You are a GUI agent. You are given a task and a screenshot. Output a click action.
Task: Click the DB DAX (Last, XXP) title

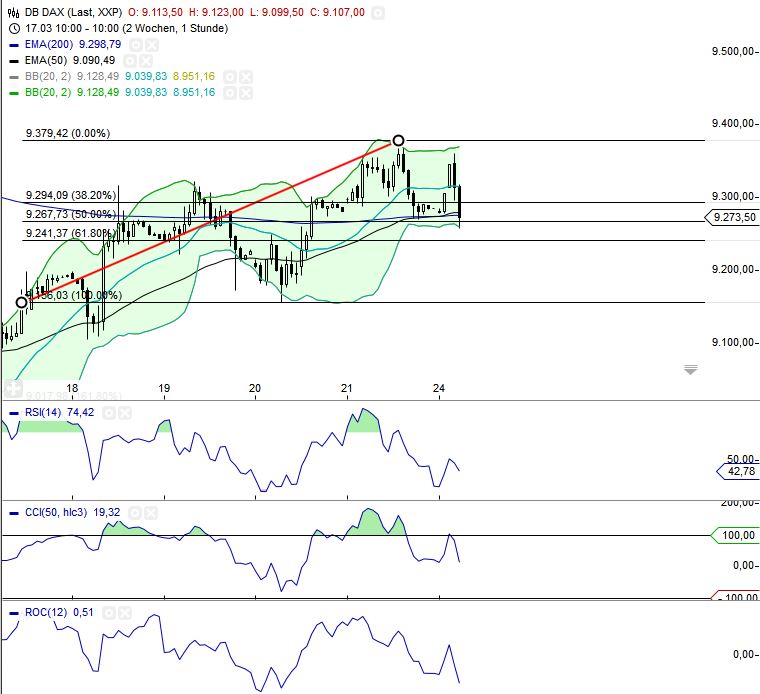73,13
